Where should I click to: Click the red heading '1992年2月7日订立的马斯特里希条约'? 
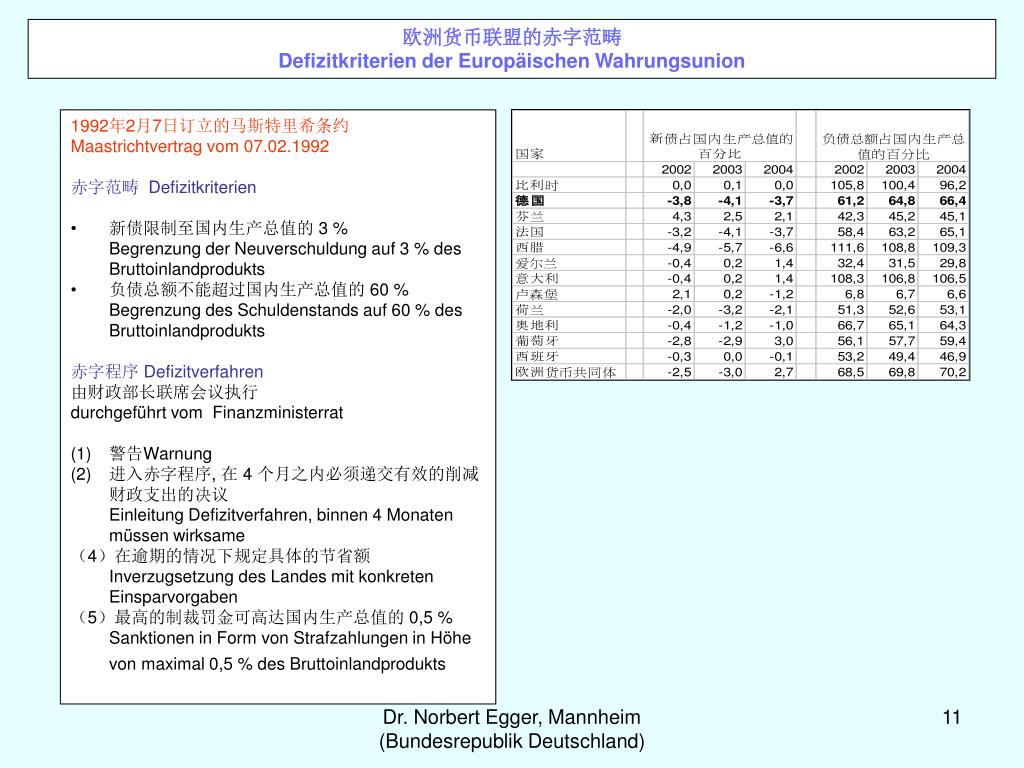click(210, 125)
